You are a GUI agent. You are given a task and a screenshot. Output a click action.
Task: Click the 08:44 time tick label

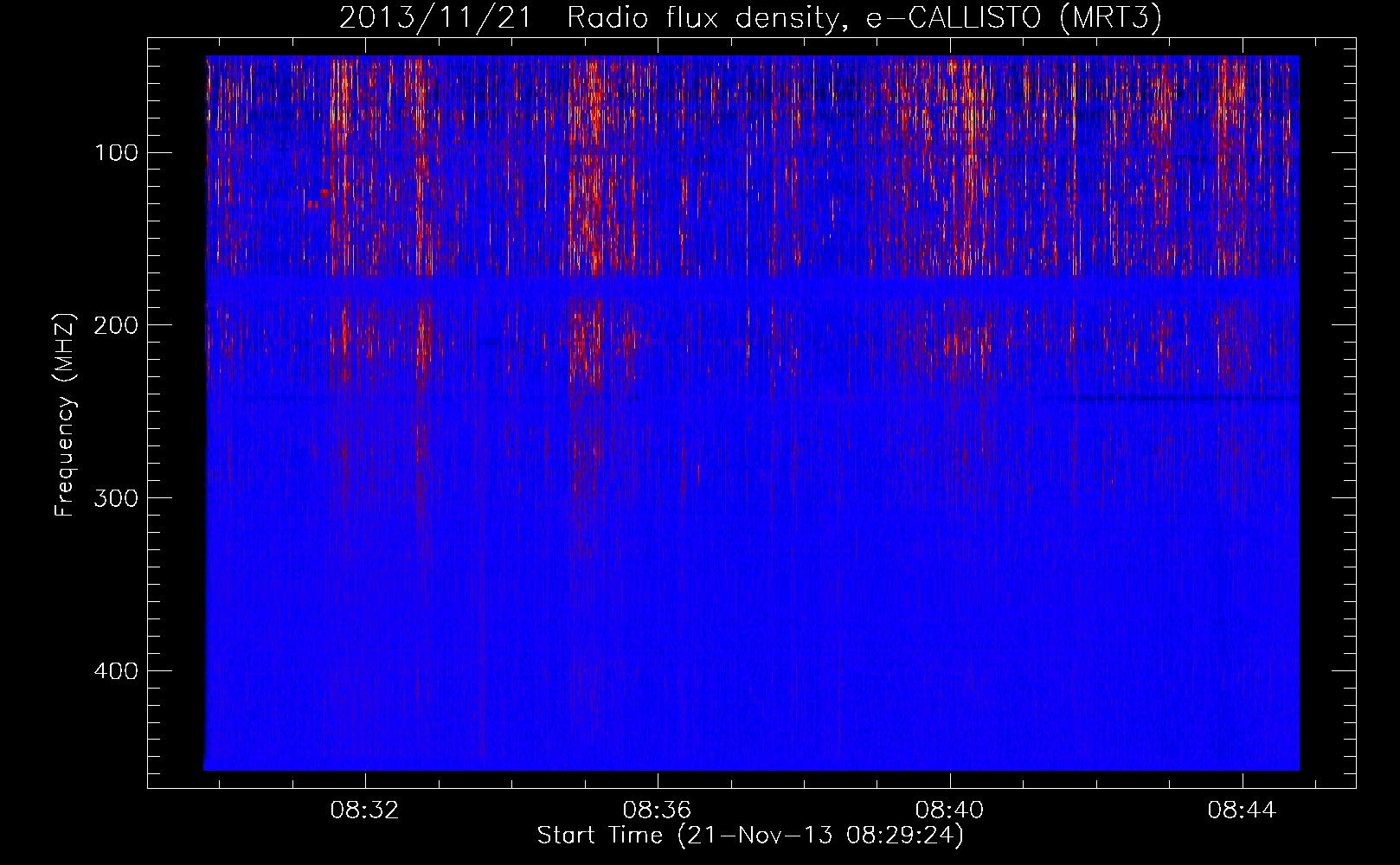click(1243, 811)
